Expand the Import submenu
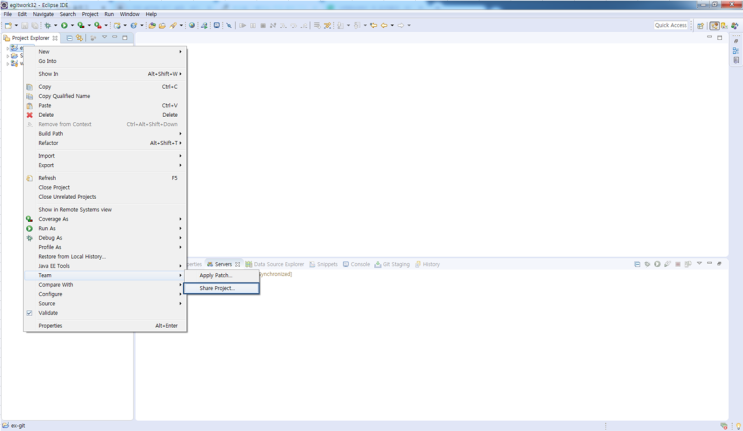The image size is (743, 431). pos(105,156)
